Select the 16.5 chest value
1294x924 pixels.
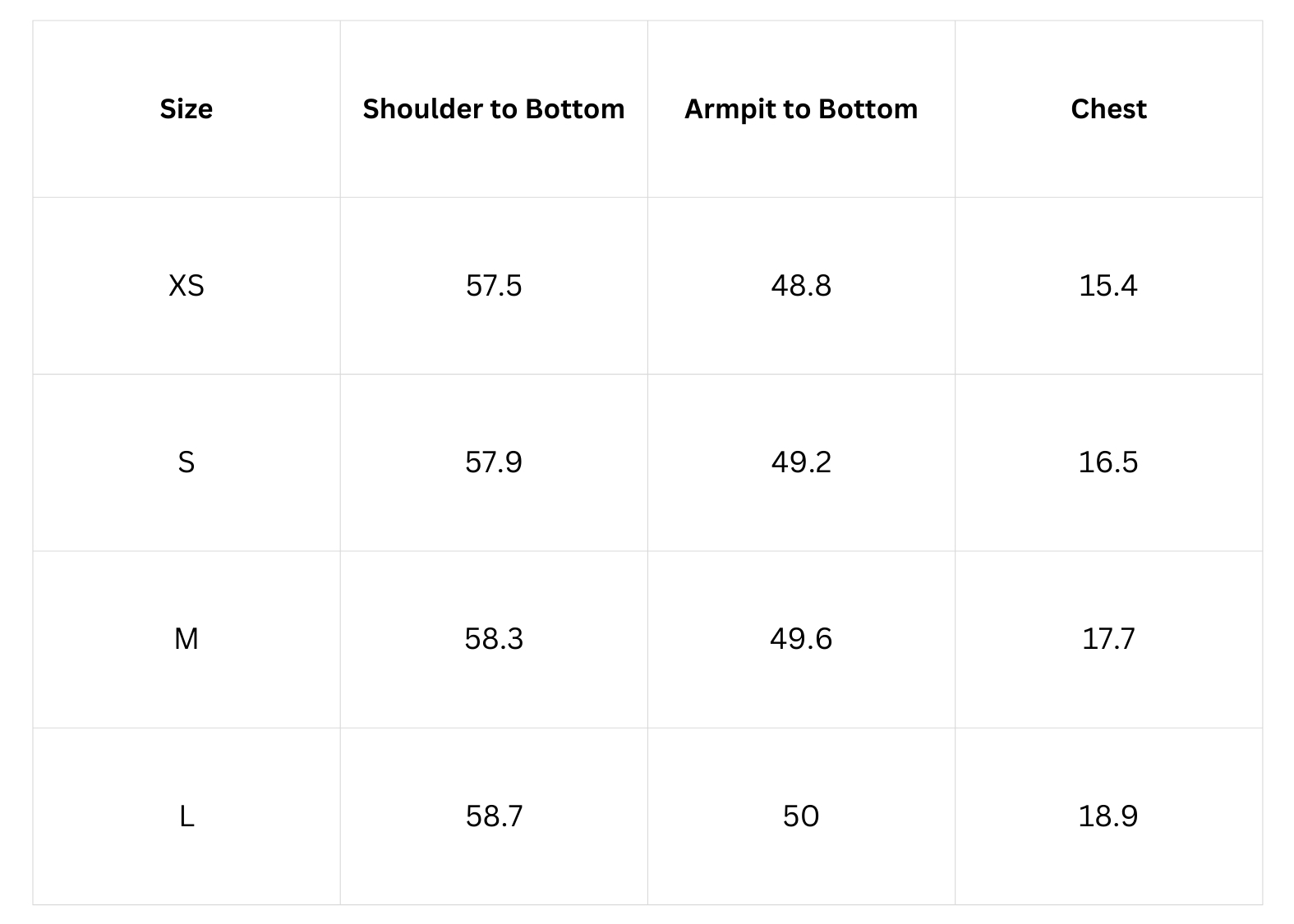coord(1108,462)
